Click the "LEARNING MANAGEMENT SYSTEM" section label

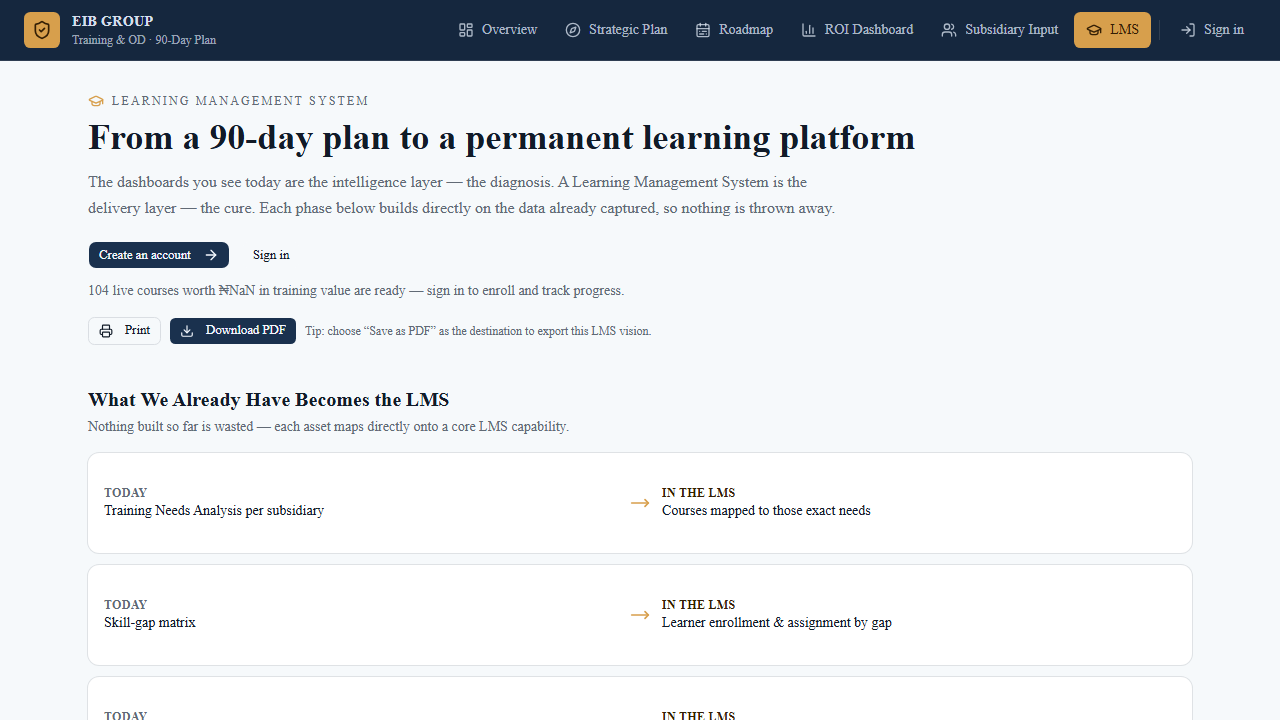click(x=240, y=101)
